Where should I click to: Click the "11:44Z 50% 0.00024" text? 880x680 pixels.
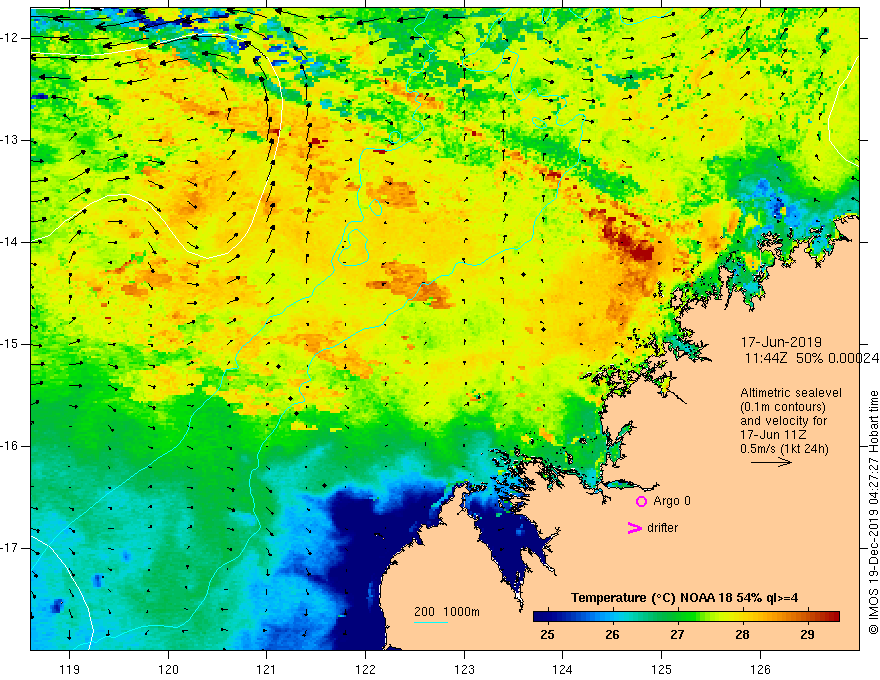(812, 358)
